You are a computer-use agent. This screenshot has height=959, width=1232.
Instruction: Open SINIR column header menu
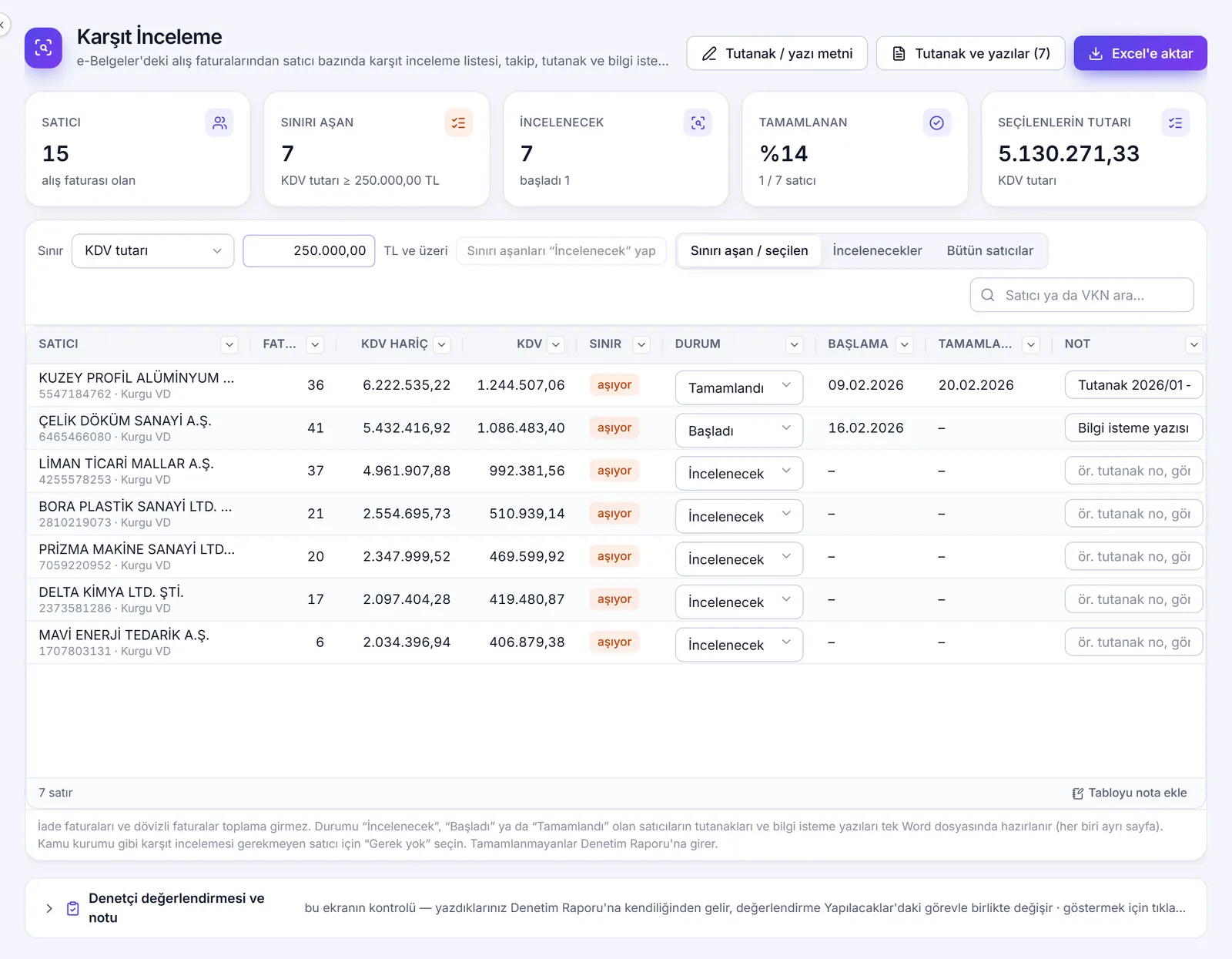tap(642, 344)
